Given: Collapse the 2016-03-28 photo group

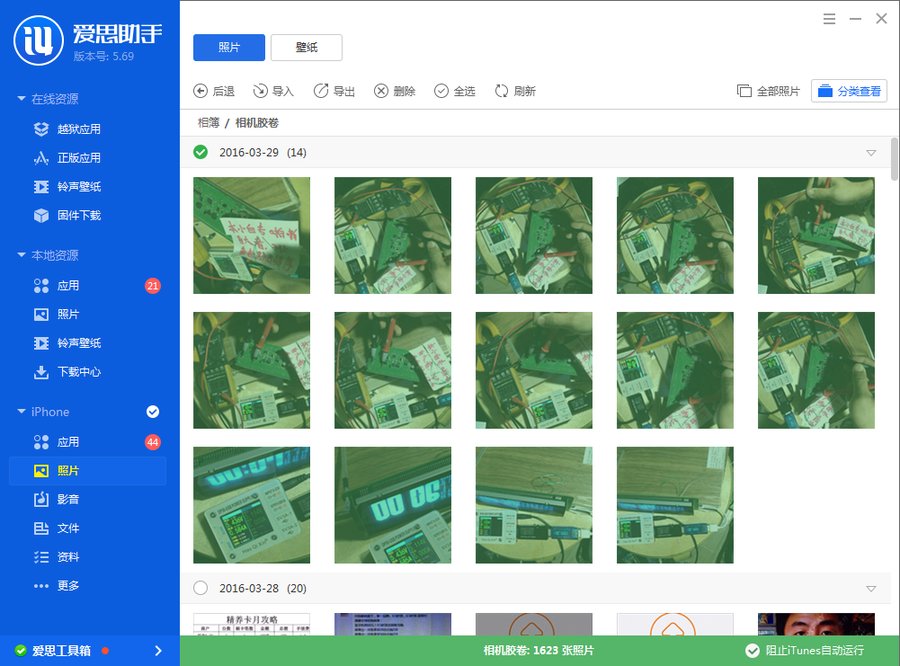Looking at the screenshot, I should pyautogui.click(x=871, y=588).
